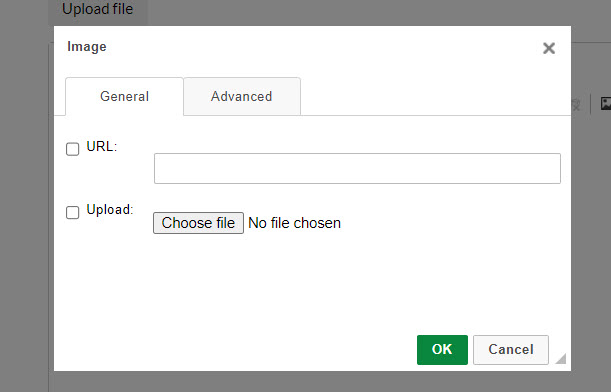Close the Image dialog with the X

[x=549, y=48]
